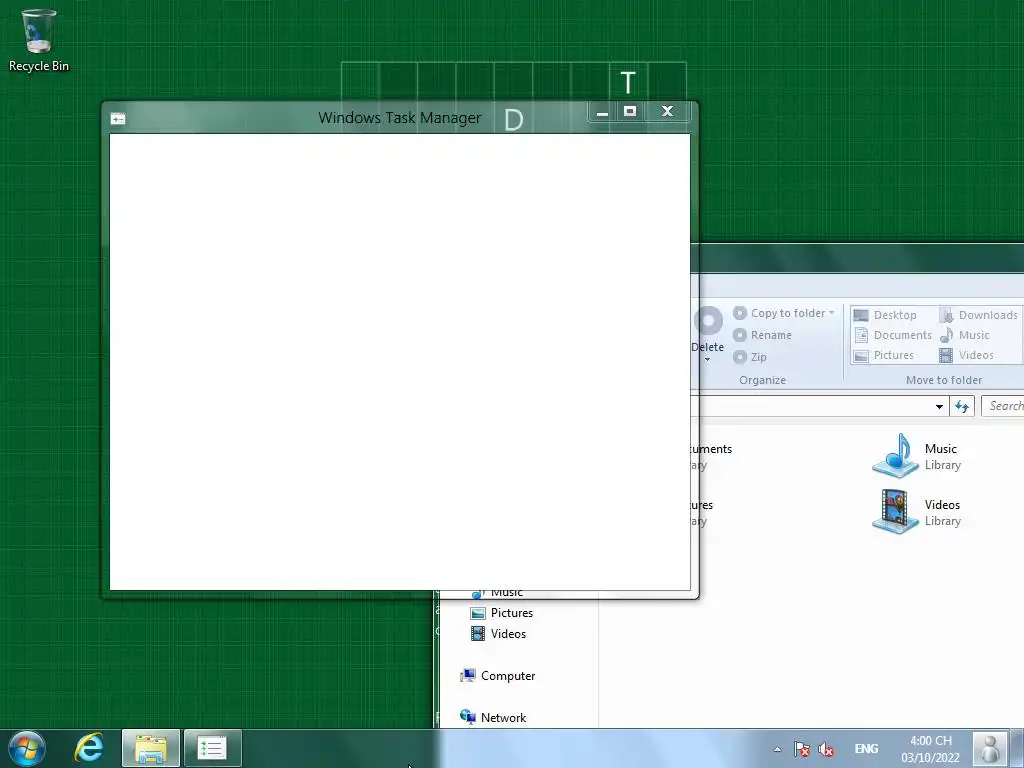
Task: Move to Downloads folder in Explorer ribbon
Action: point(978,315)
